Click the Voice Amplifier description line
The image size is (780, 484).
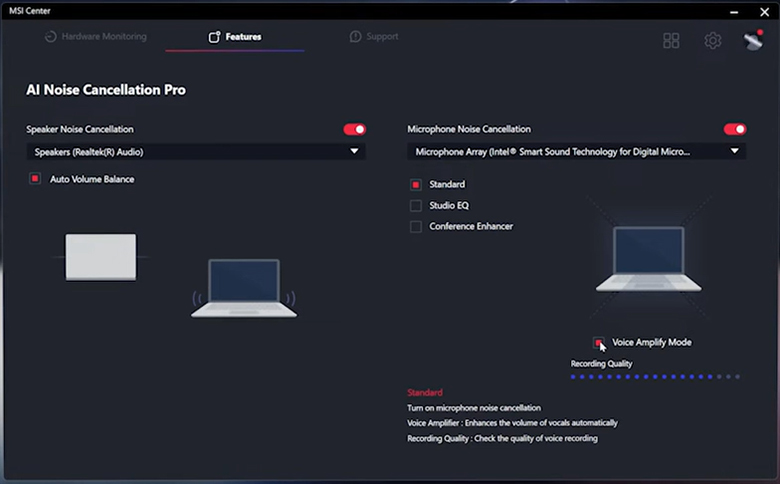512,423
